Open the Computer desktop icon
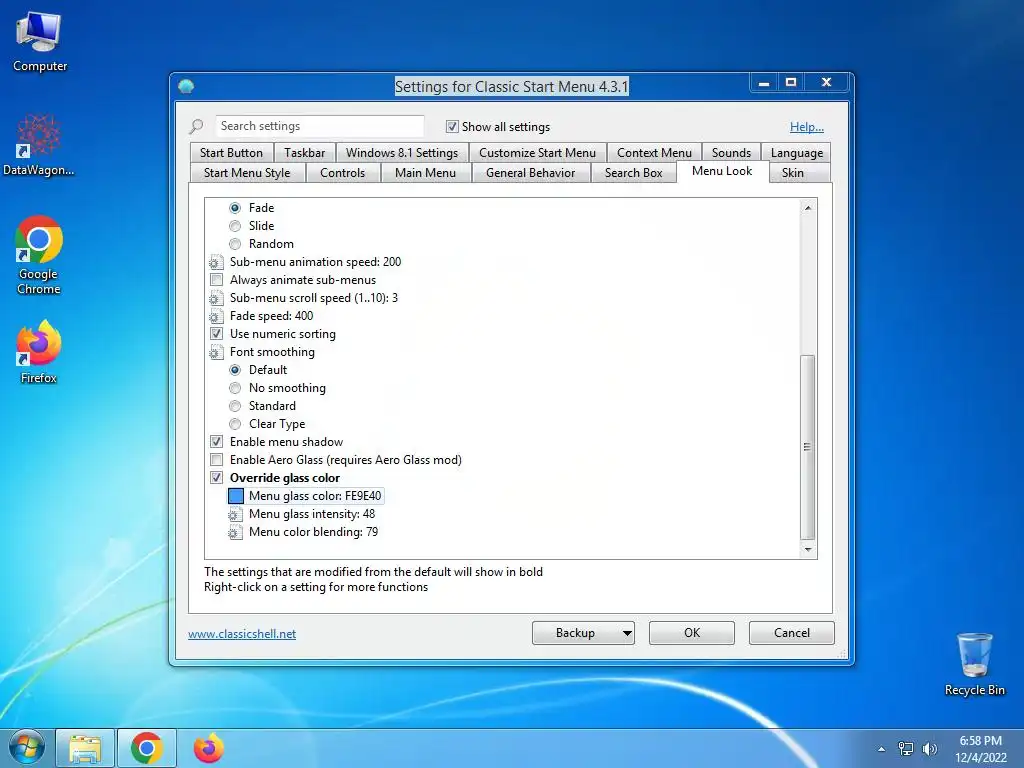Viewport: 1024px width, 768px height. point(39,41)
